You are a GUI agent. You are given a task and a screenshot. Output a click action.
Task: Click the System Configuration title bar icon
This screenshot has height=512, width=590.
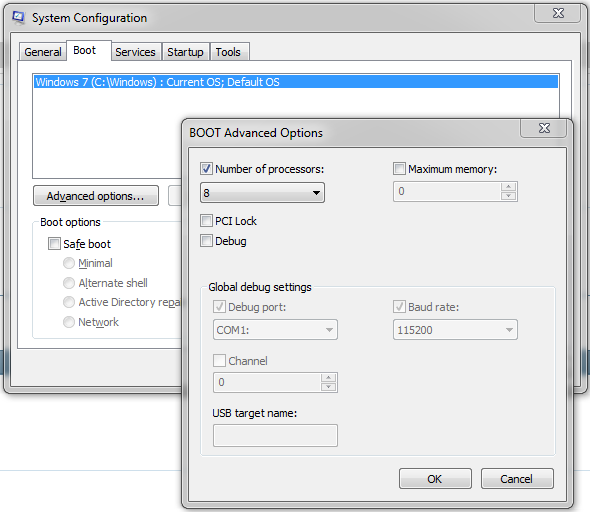(18, 17)
